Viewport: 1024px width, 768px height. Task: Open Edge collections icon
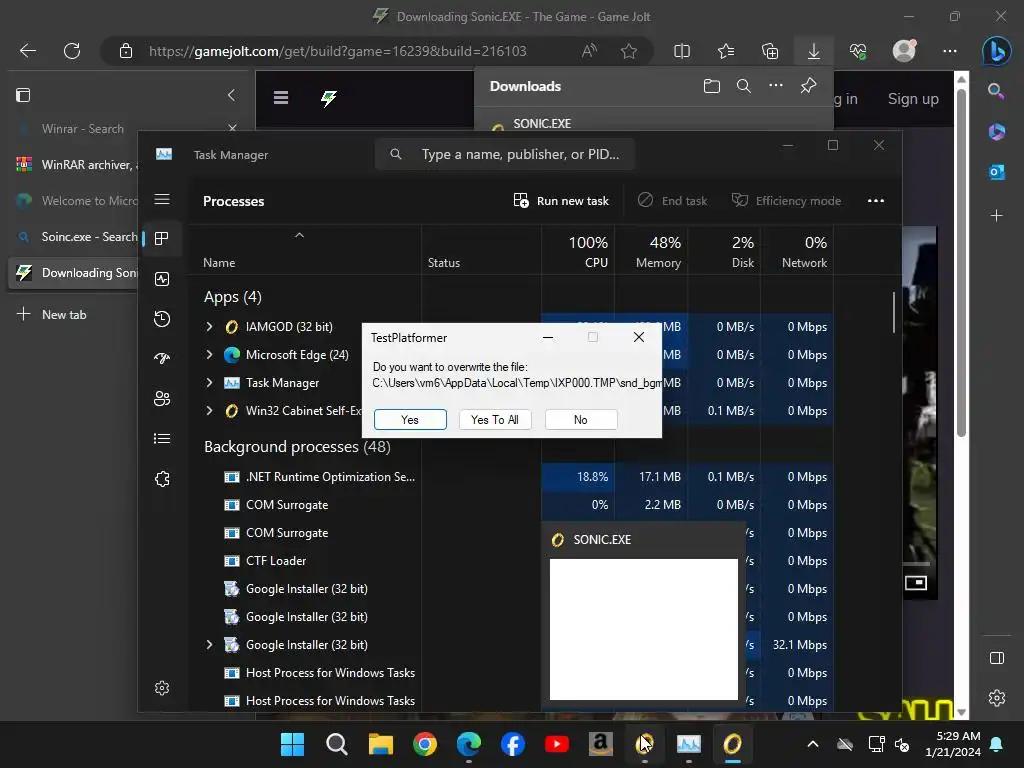(770, 51)
